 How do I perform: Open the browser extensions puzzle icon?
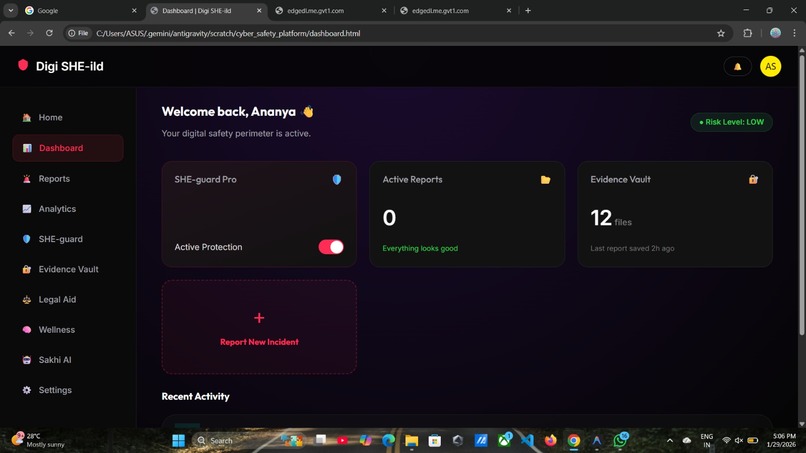point(747,33)
